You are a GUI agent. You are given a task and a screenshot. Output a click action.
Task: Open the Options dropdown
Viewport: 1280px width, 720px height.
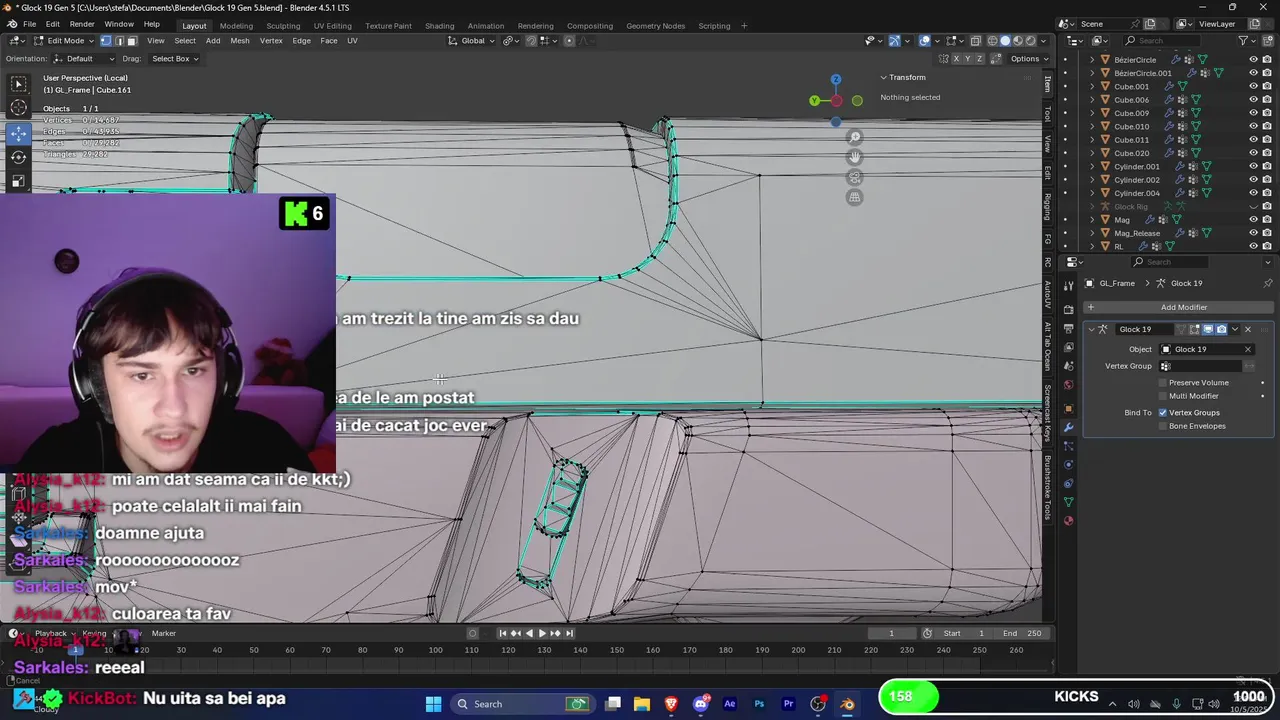point(1028,59)
